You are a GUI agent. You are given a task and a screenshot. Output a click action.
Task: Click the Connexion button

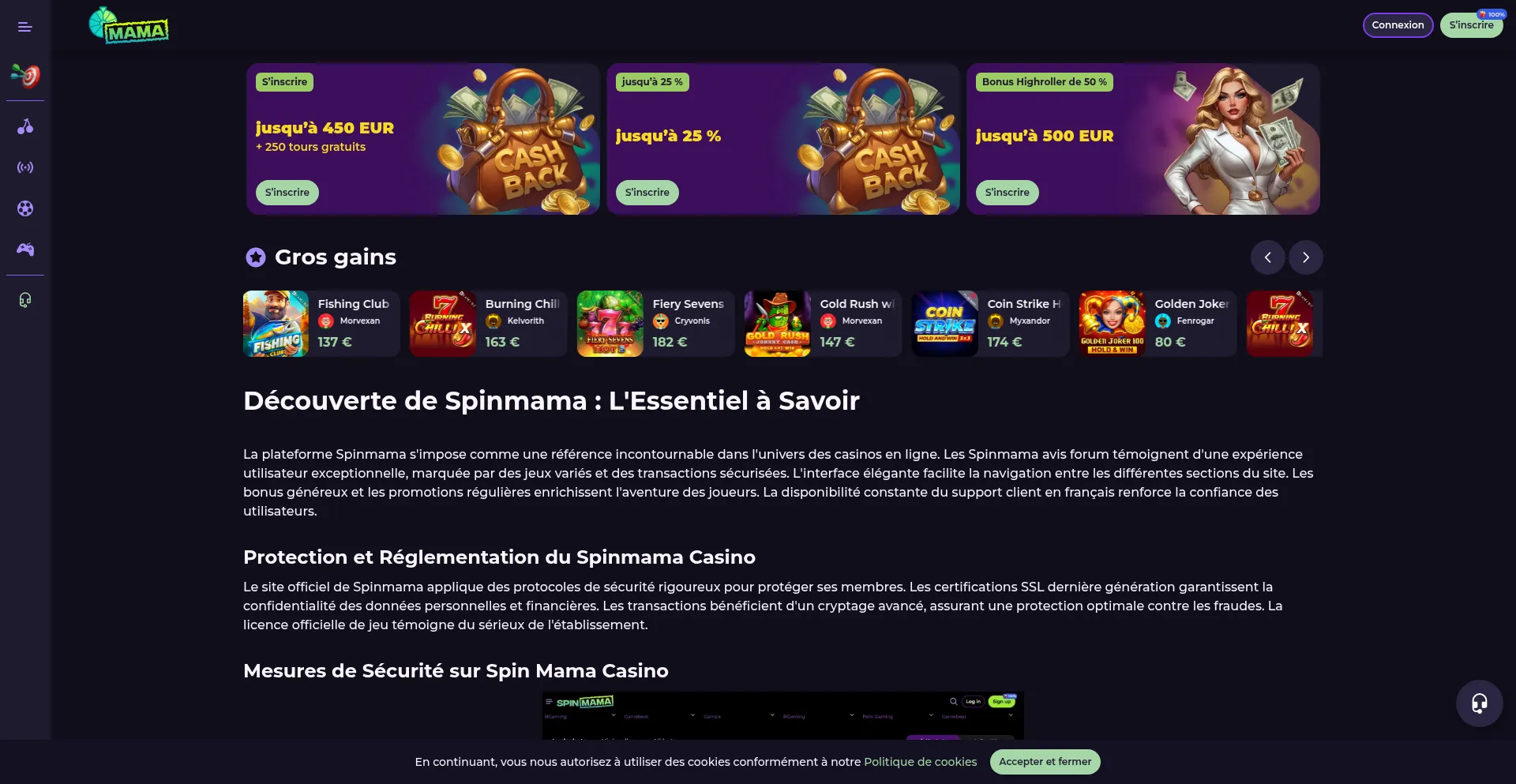[1398, 25]
